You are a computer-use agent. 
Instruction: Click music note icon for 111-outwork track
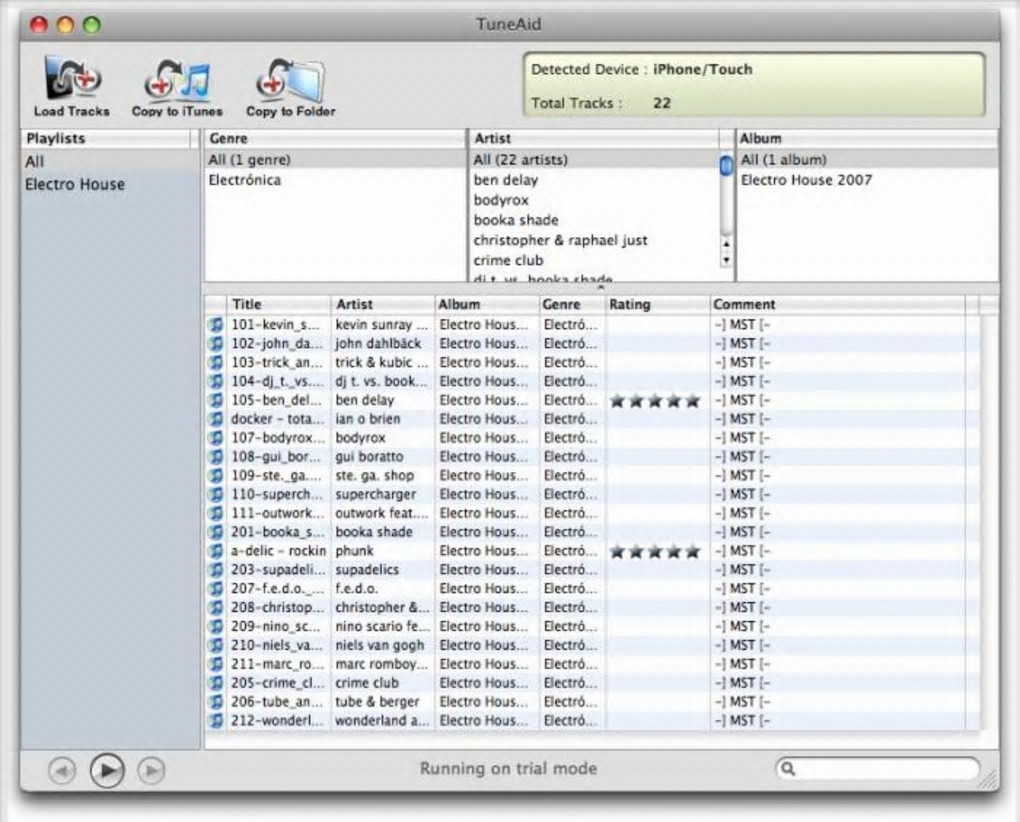[x=215, y=513]
